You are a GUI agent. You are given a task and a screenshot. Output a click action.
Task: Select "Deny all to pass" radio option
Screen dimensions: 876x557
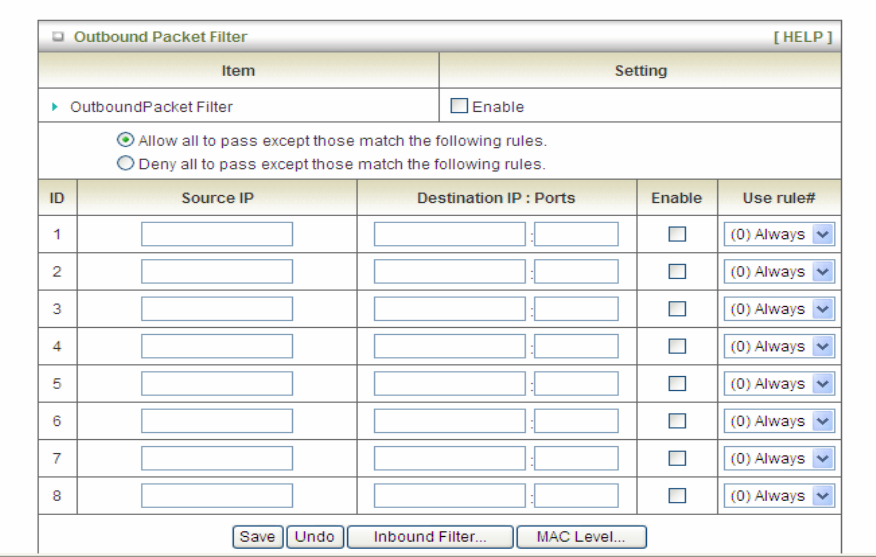click(126, 163)
